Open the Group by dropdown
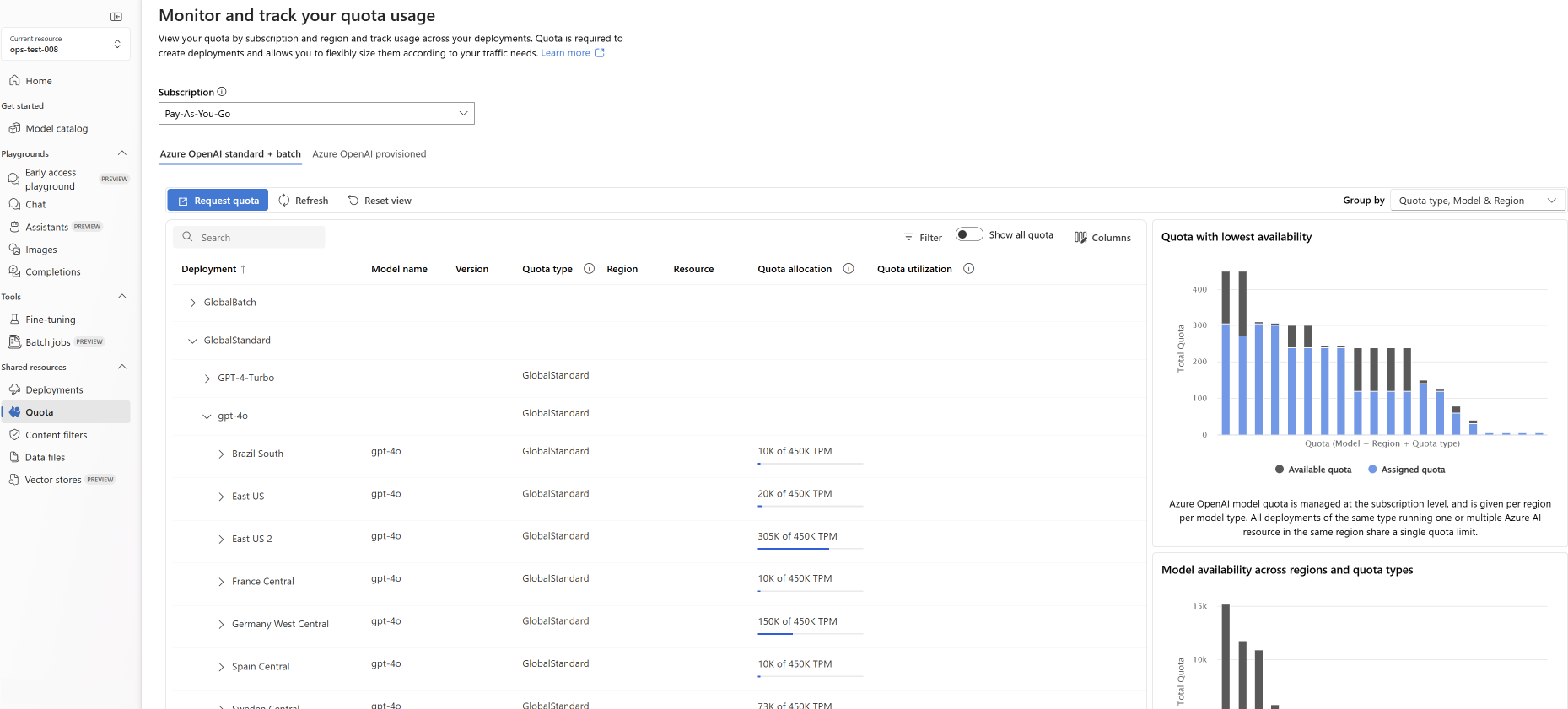Screen dimensions: 1568x709 (1478, 201)
